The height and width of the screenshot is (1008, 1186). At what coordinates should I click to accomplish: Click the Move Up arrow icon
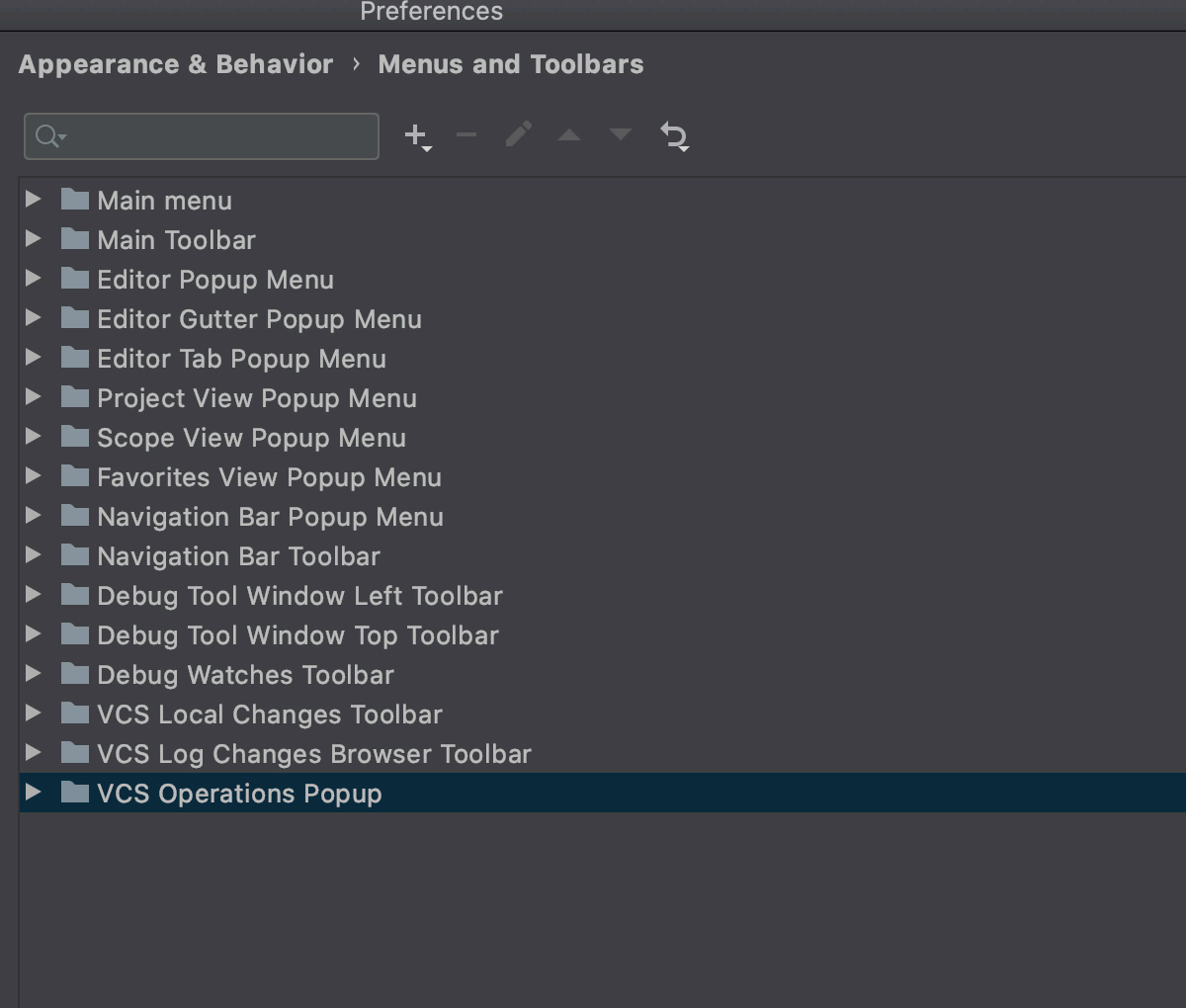click(x=569, y=135)
